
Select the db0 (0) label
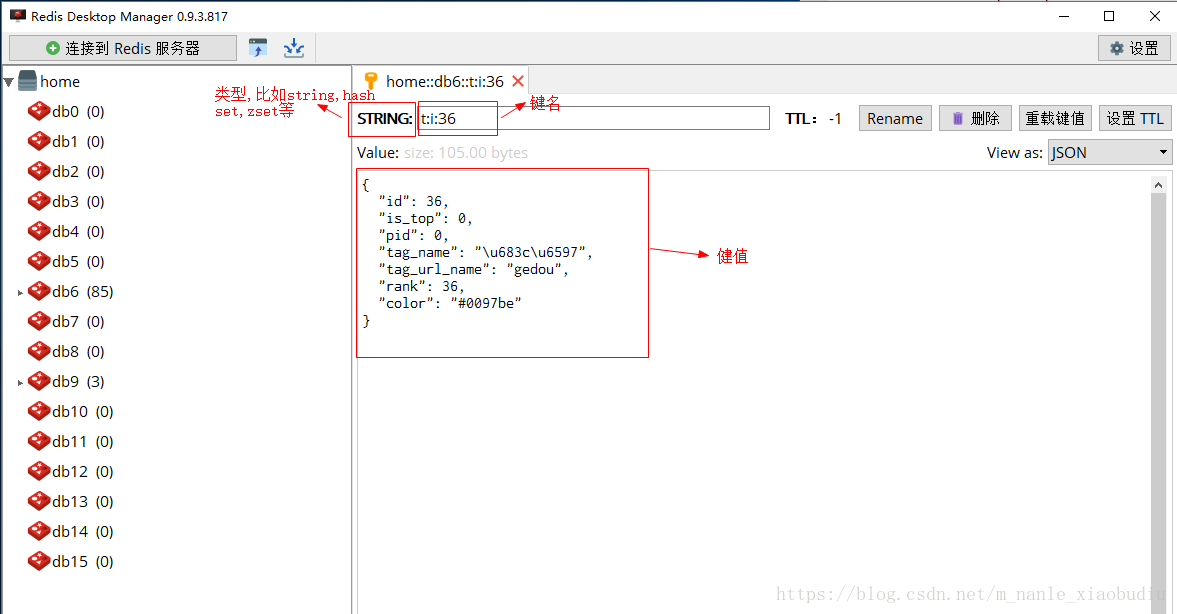[78, 111]
